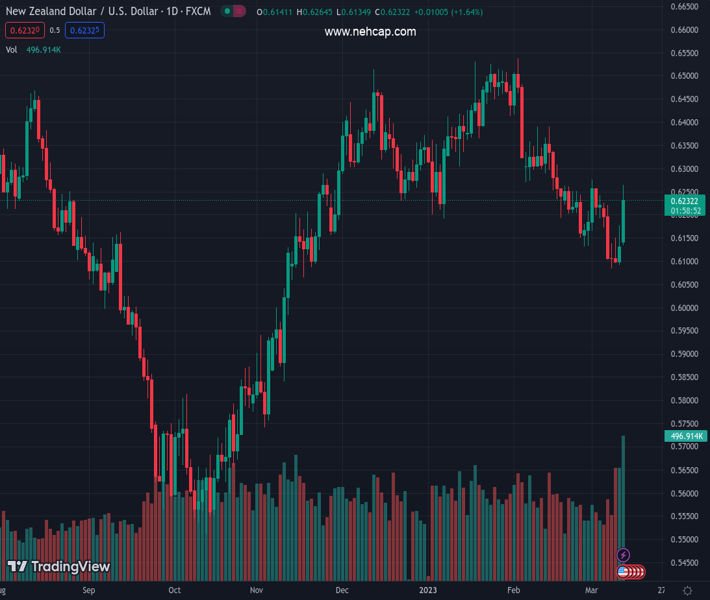The image size is (710, 600).
Task: Click the 2023 marker on time axis
Action: click(428, 591)
